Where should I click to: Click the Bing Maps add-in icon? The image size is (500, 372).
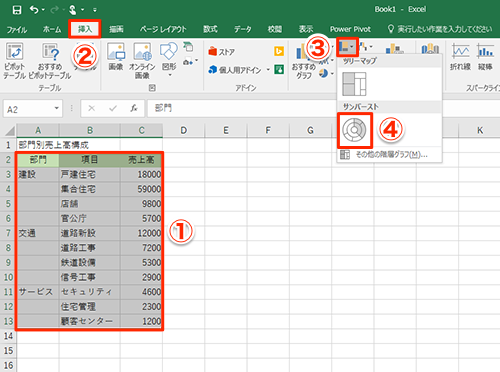[x=279, y=51]
